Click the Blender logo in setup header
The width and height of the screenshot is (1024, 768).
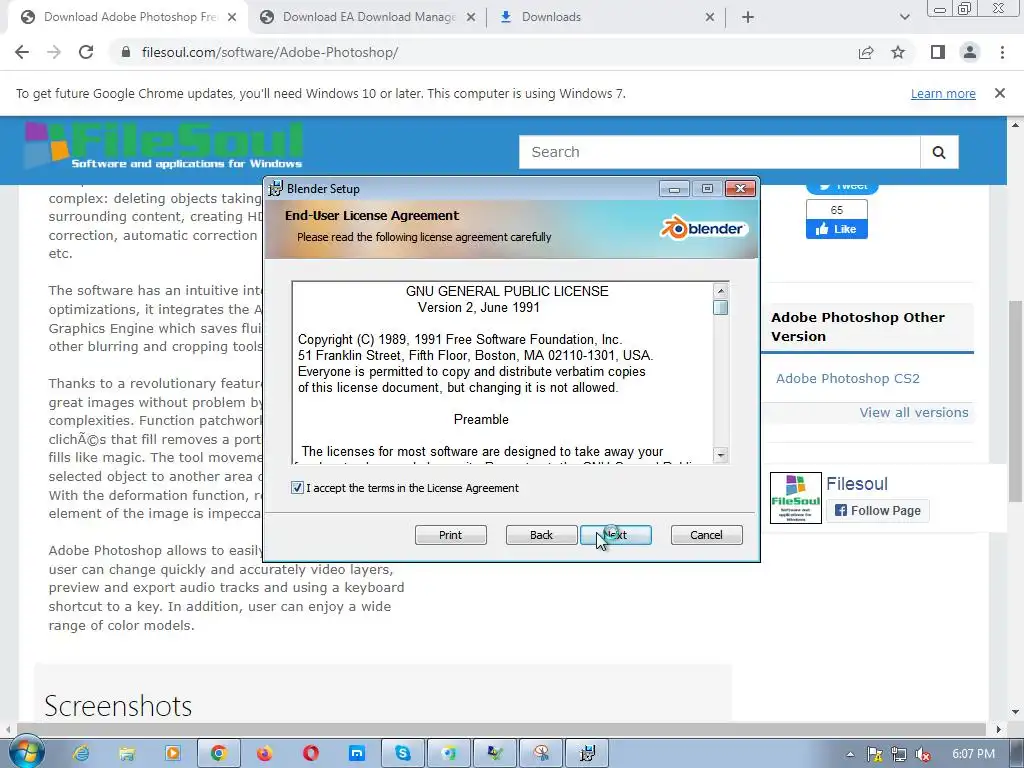point(703,229)
